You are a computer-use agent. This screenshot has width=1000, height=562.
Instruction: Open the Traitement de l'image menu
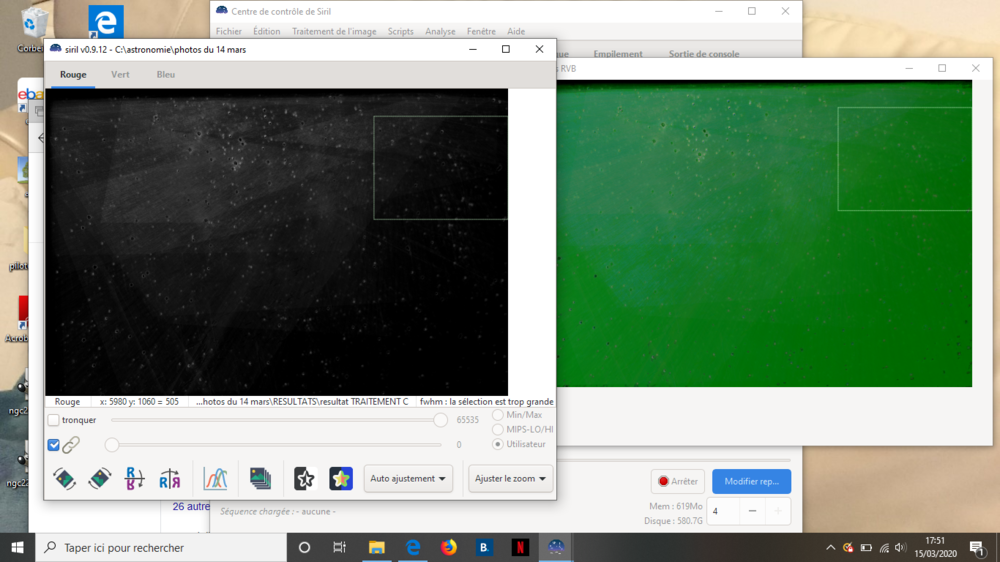334,31
